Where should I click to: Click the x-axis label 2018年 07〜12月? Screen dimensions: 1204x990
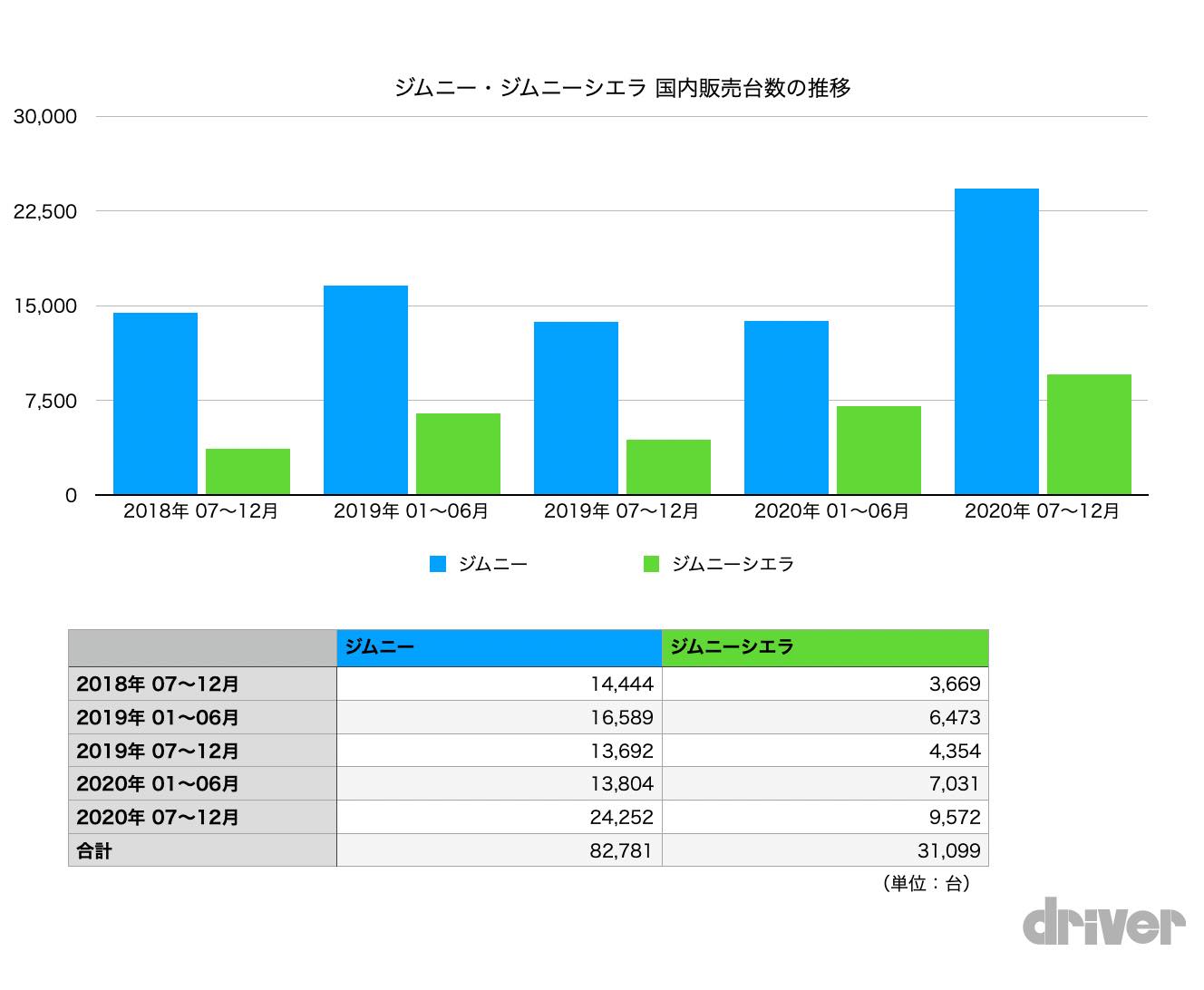point(201,511)
